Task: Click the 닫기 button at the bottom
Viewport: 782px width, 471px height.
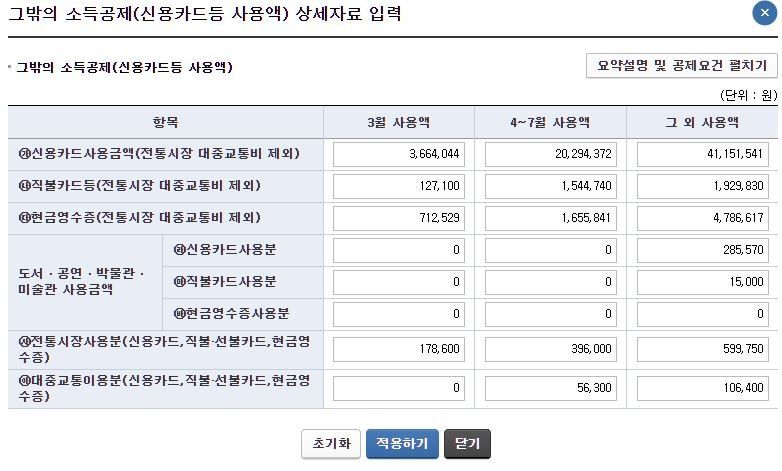Action: coord(467,443)
